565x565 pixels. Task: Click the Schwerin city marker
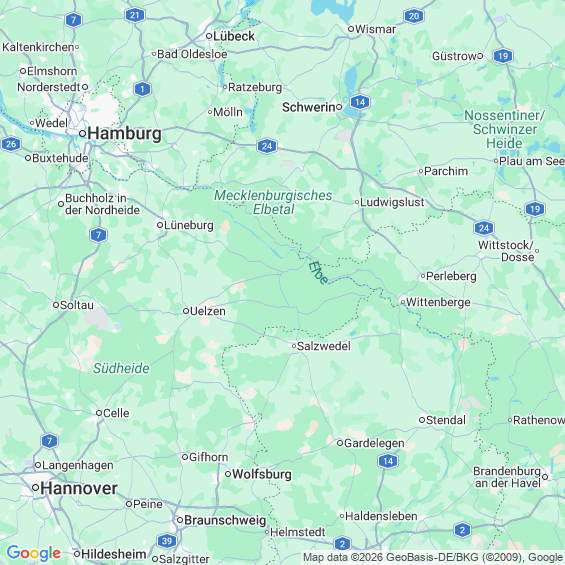[x=339, y=107]
